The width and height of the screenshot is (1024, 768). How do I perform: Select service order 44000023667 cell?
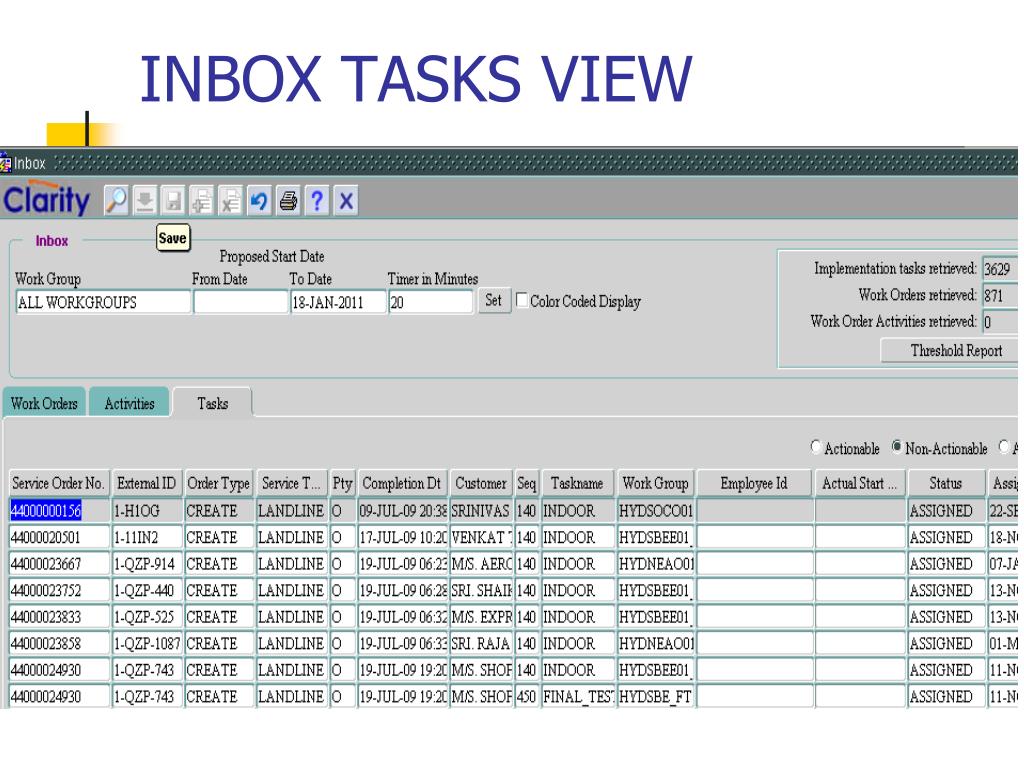click(58, 563)
